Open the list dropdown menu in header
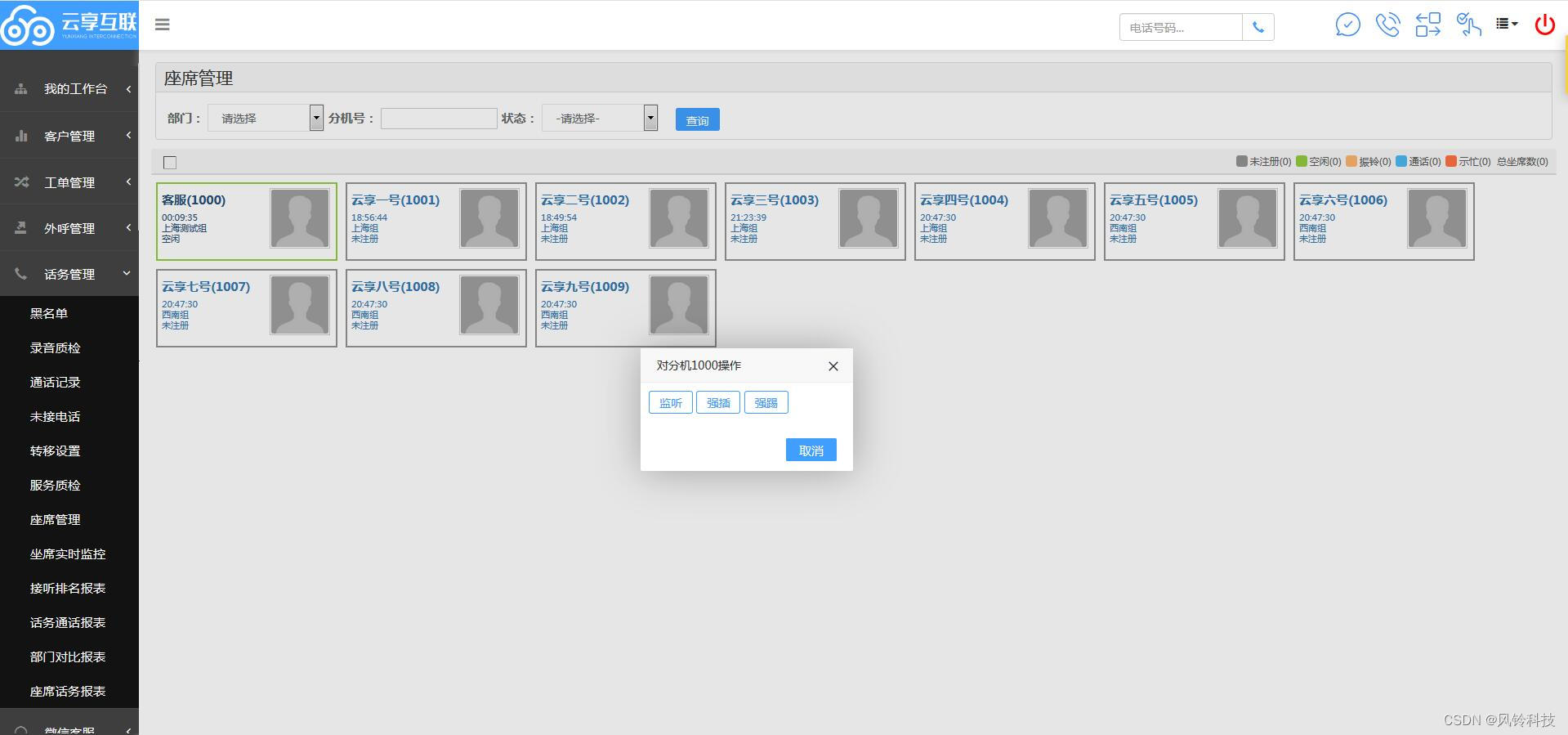 point(1507,24)
